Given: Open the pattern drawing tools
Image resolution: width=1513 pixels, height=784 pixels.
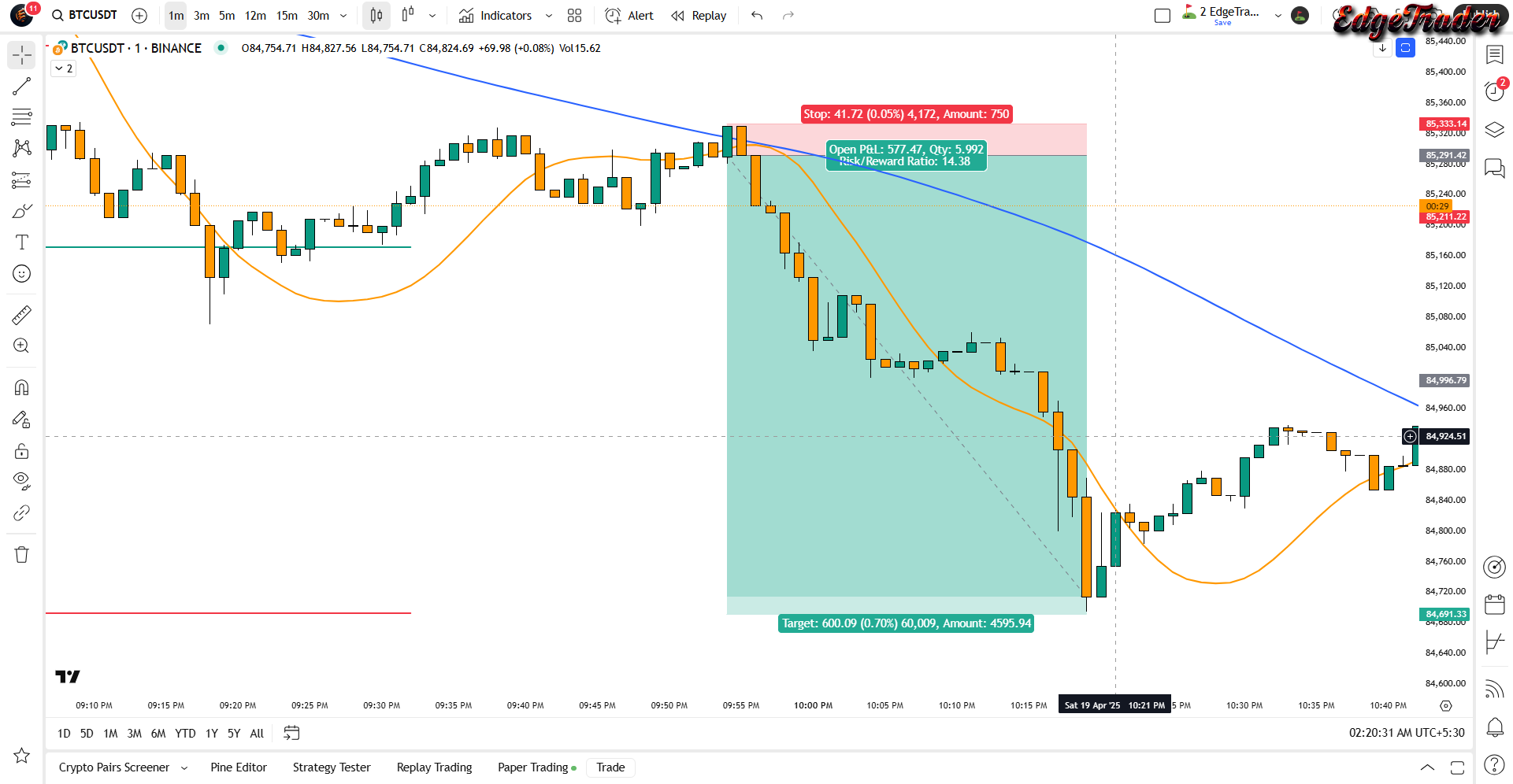Looking at the screenshot, I should 21,148.
